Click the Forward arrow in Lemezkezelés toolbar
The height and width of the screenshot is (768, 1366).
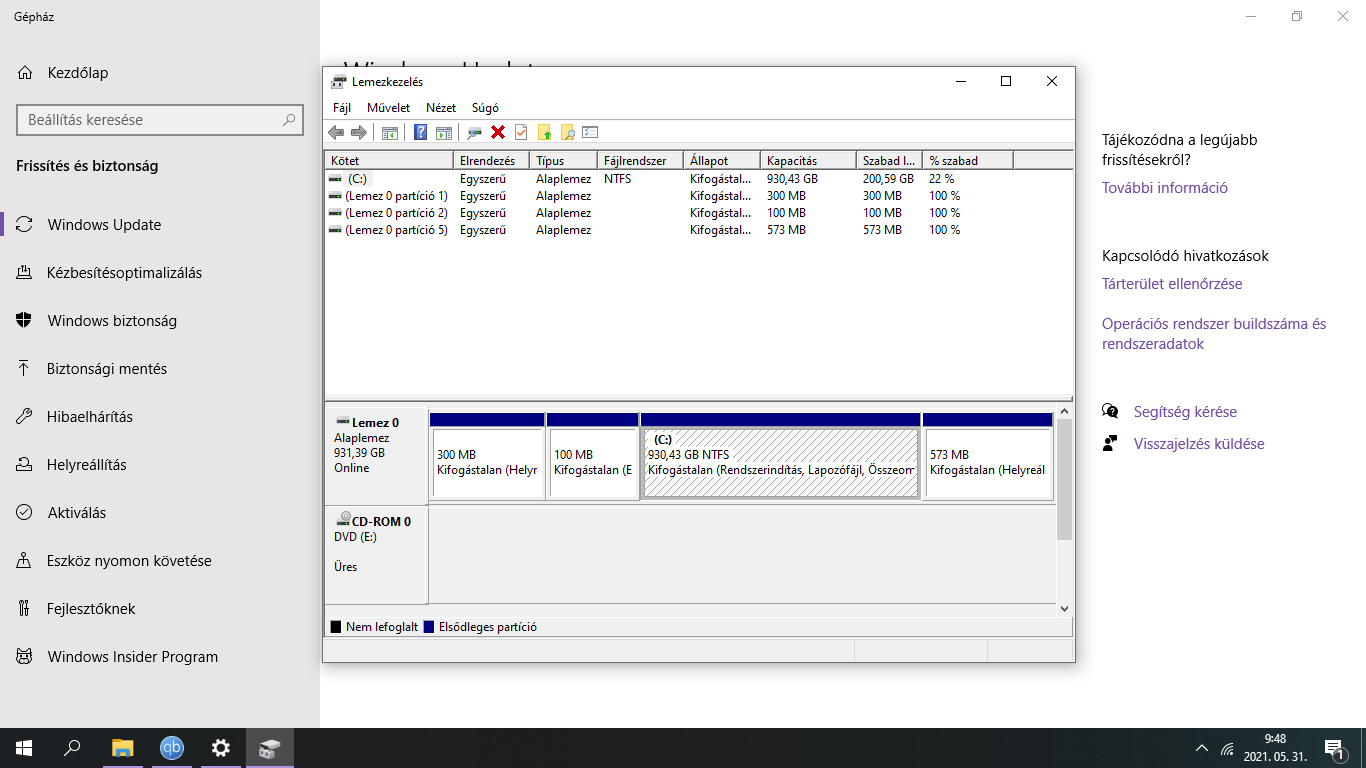pos(359,132)
